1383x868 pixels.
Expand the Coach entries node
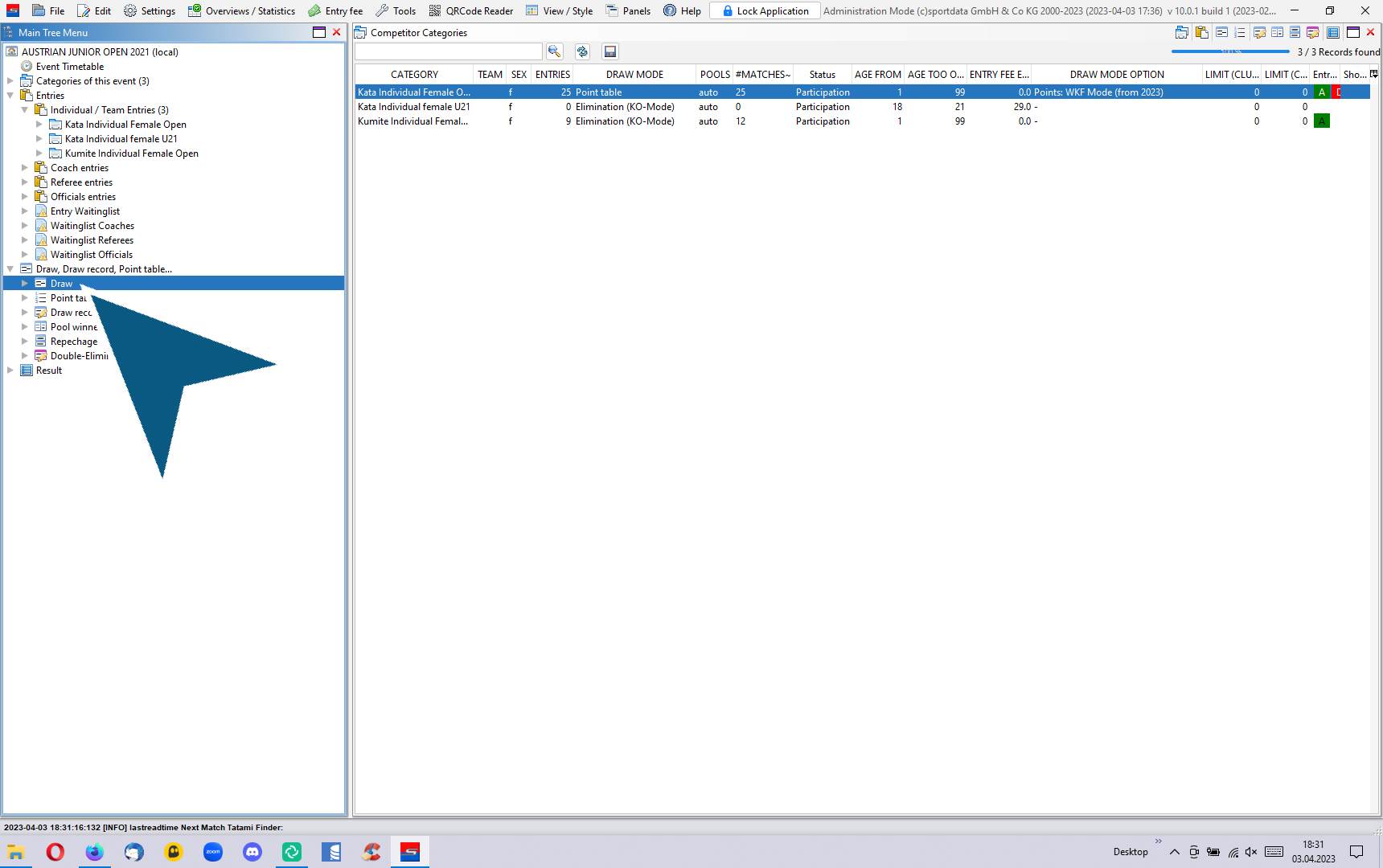pyautogui.click(x=24, y=167)
